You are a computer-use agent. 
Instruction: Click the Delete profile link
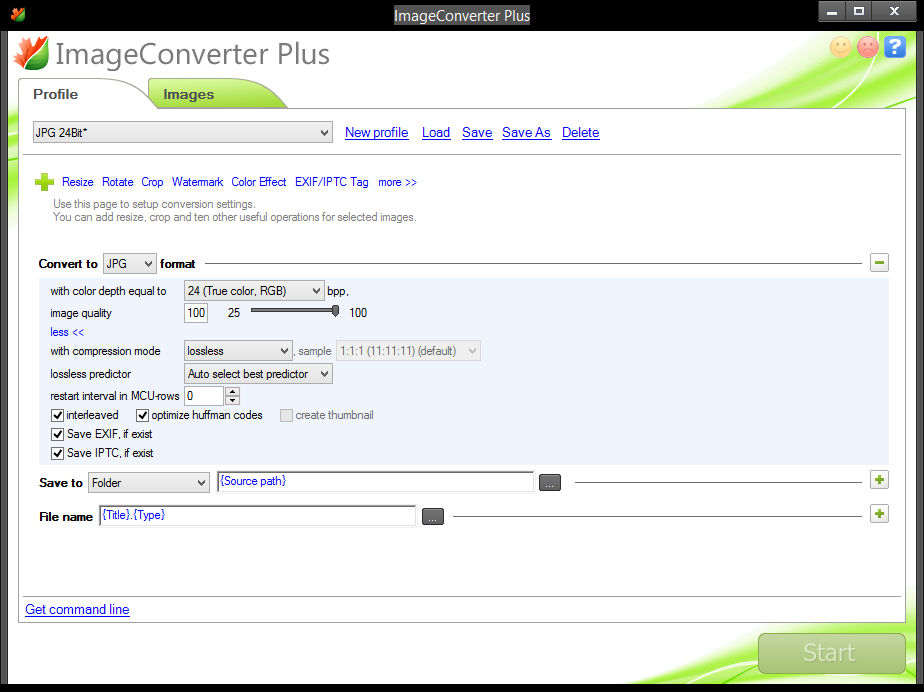[x=580, y=133]
